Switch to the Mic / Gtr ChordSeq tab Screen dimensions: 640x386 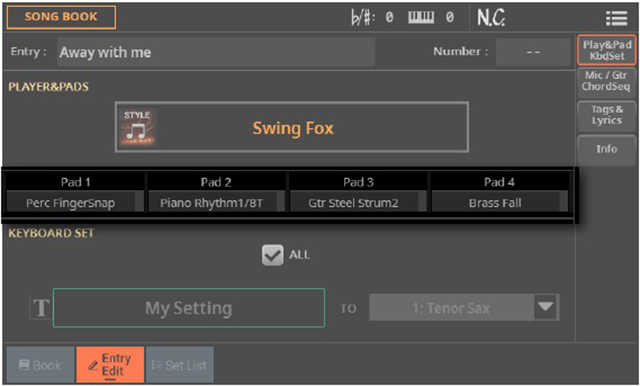point(607,81)
